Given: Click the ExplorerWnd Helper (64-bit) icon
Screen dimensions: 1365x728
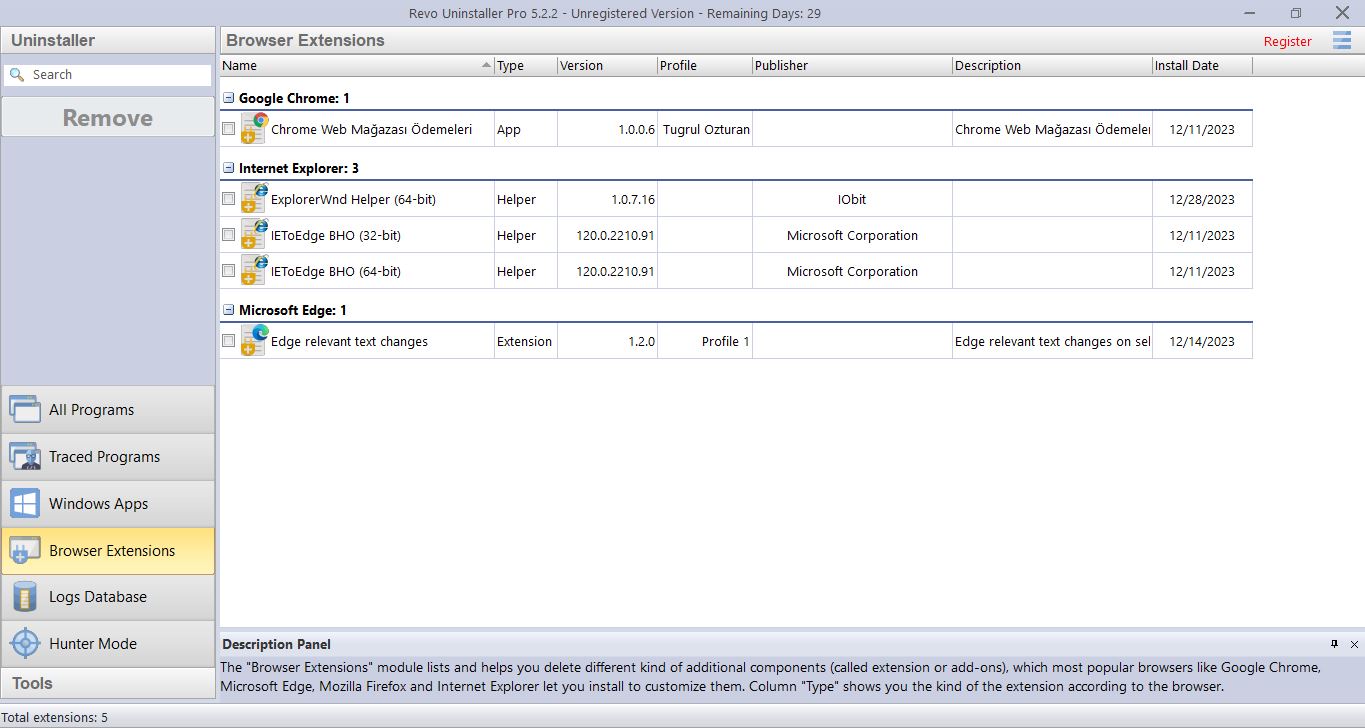Looking at the screenshot, I should point(254,198).
